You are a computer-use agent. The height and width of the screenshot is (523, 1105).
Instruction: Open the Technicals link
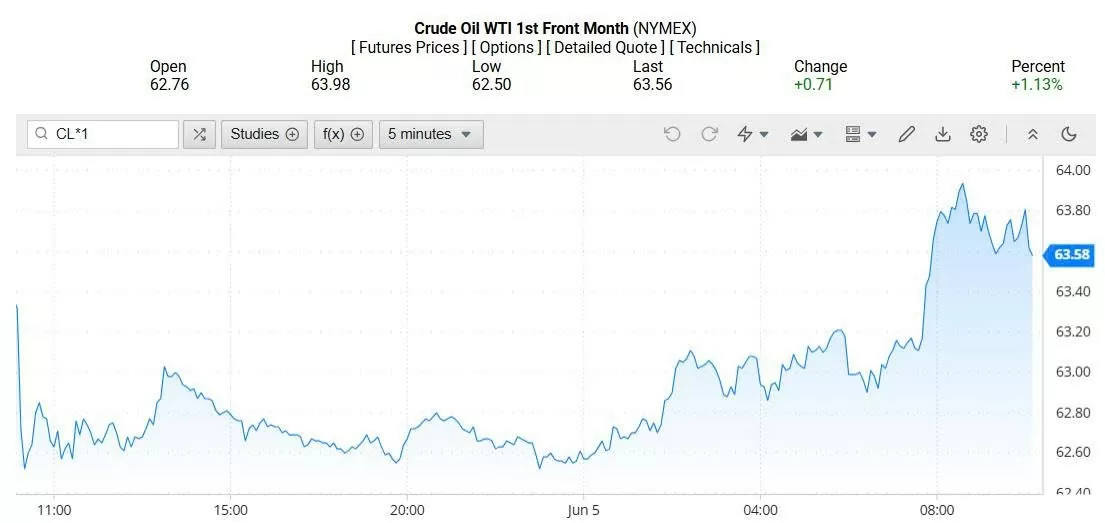[714, 47]
